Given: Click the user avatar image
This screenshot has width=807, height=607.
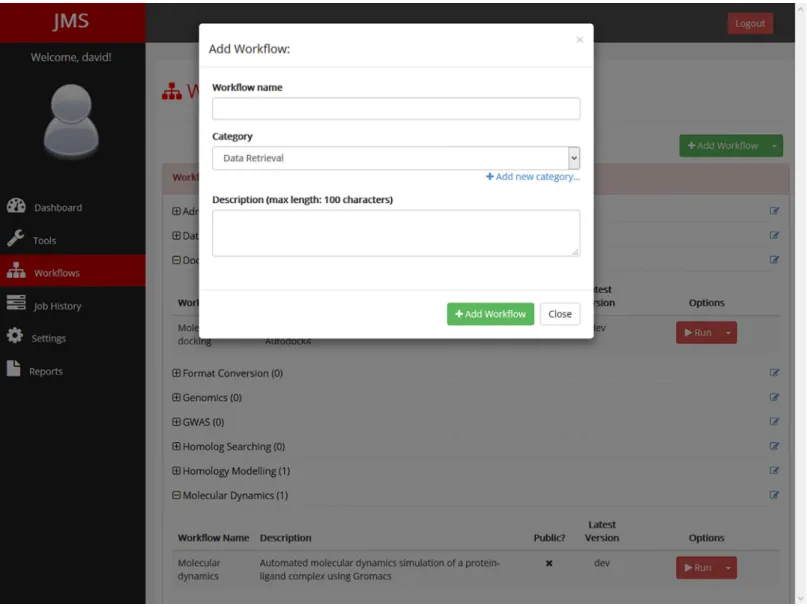Looking at the screenshot, I should tap(71, 120).
